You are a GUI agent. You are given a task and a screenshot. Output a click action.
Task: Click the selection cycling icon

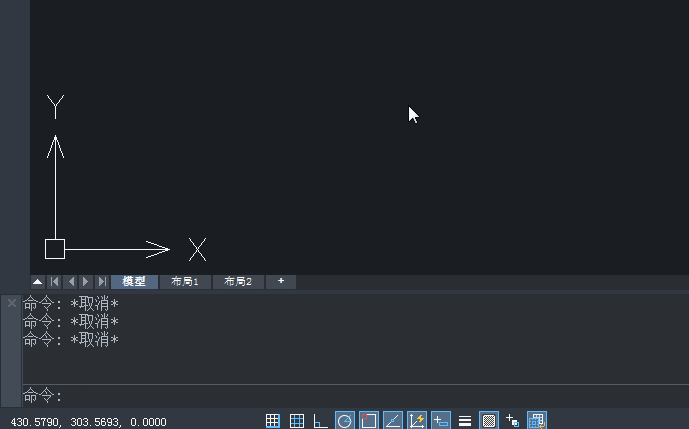513,421
